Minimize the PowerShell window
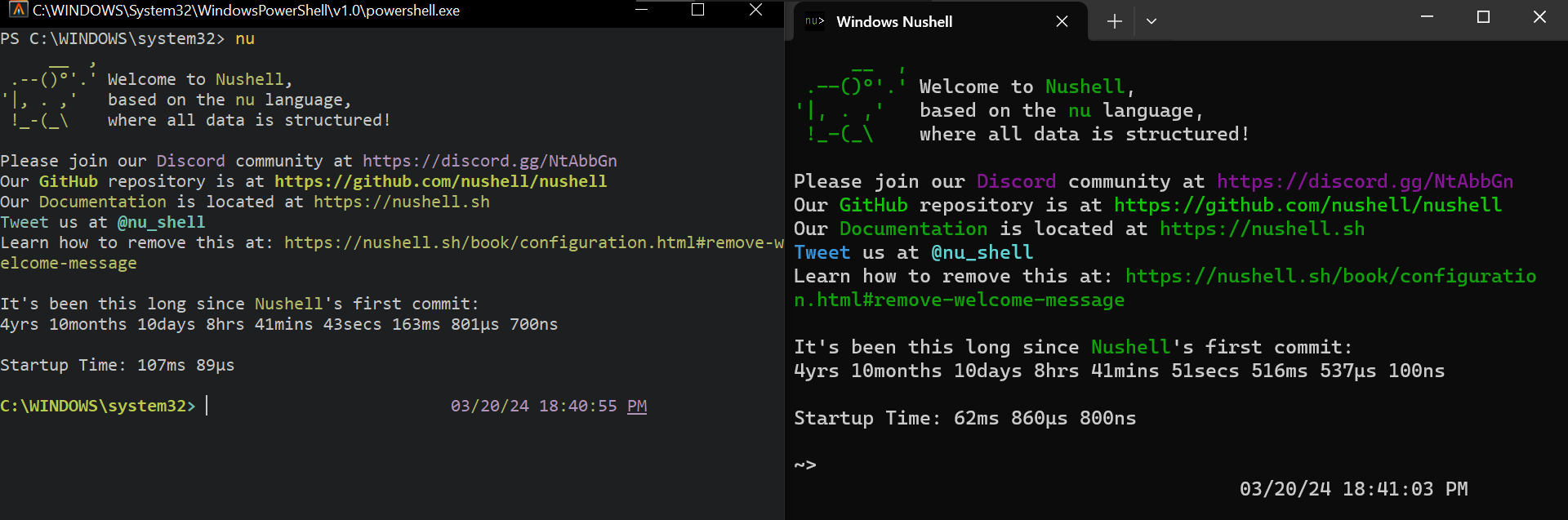Screen dimensions: 1568x520 [642, 10]
